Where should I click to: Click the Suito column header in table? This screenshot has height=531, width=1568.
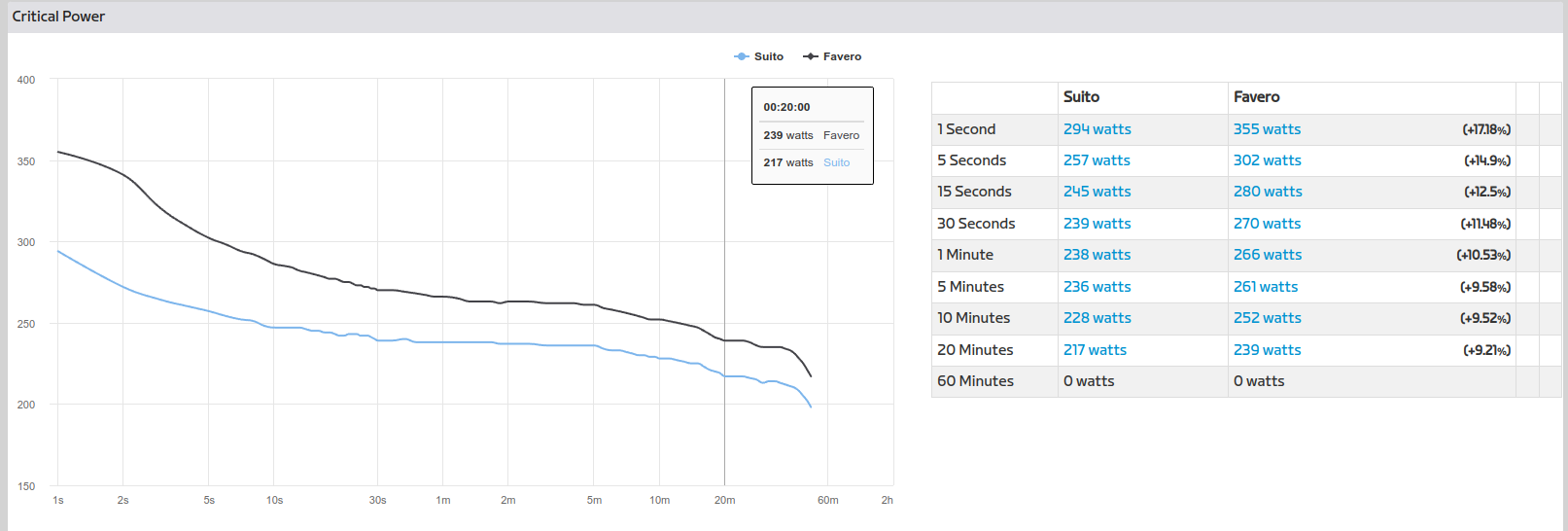pyautogui.click(x=1081, y=97)
